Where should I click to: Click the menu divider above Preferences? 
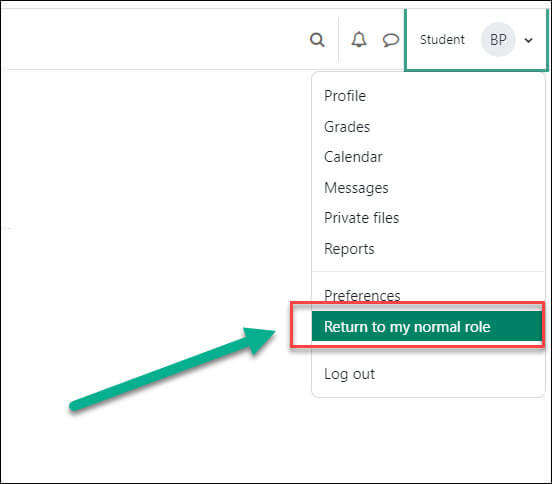(428, 271)
